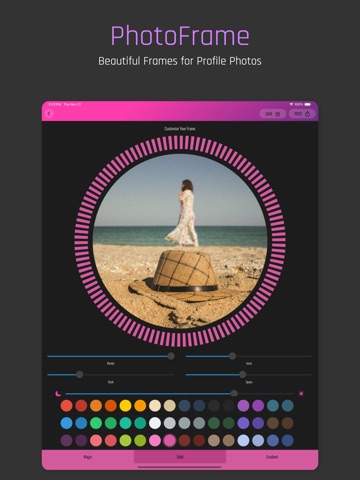Choose the lime green color swatch
Image resolution: width=360 pixels, height=480 pixels.
coord(125,440)
